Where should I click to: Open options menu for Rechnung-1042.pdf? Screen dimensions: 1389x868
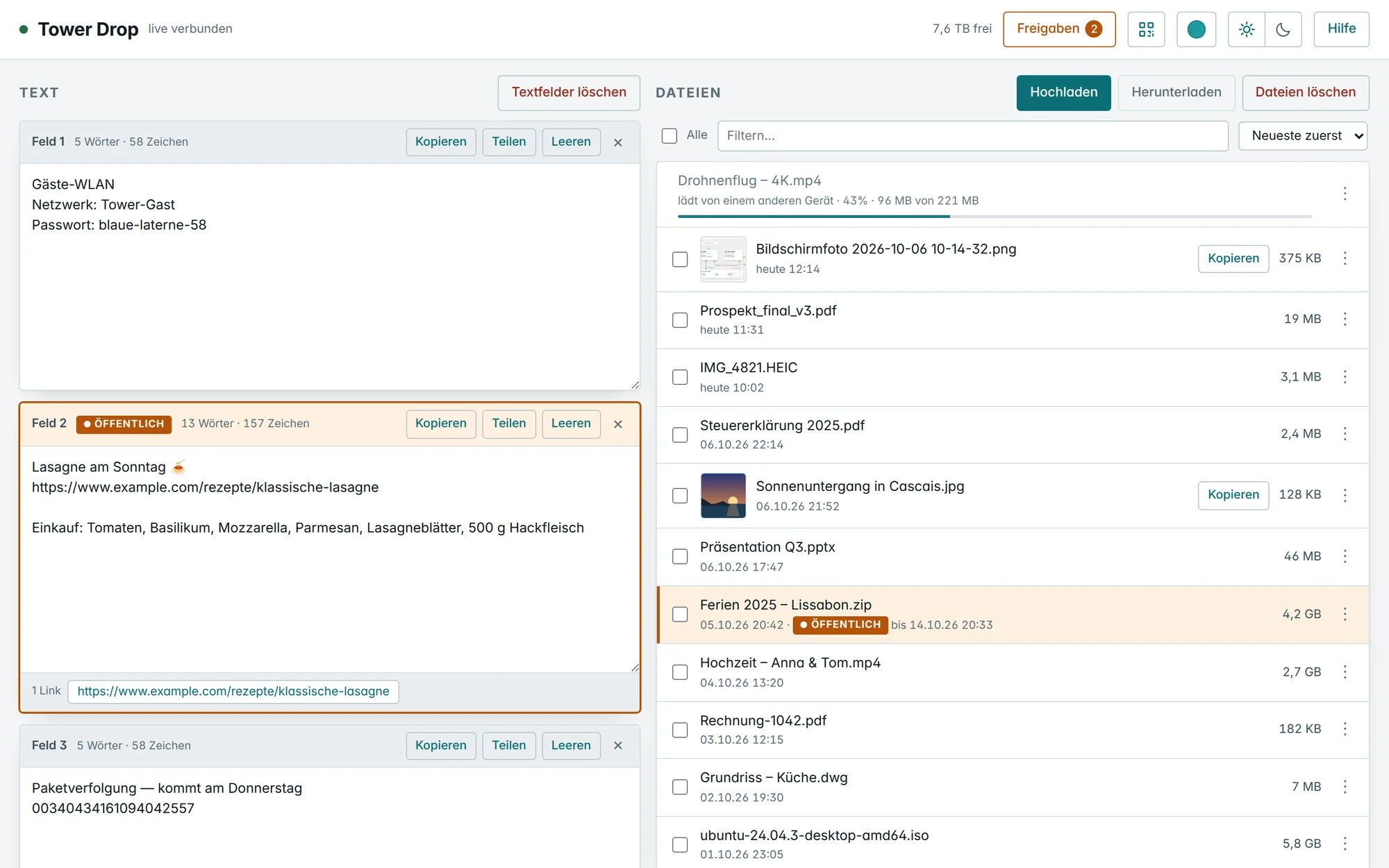[x=1345, y=728]
